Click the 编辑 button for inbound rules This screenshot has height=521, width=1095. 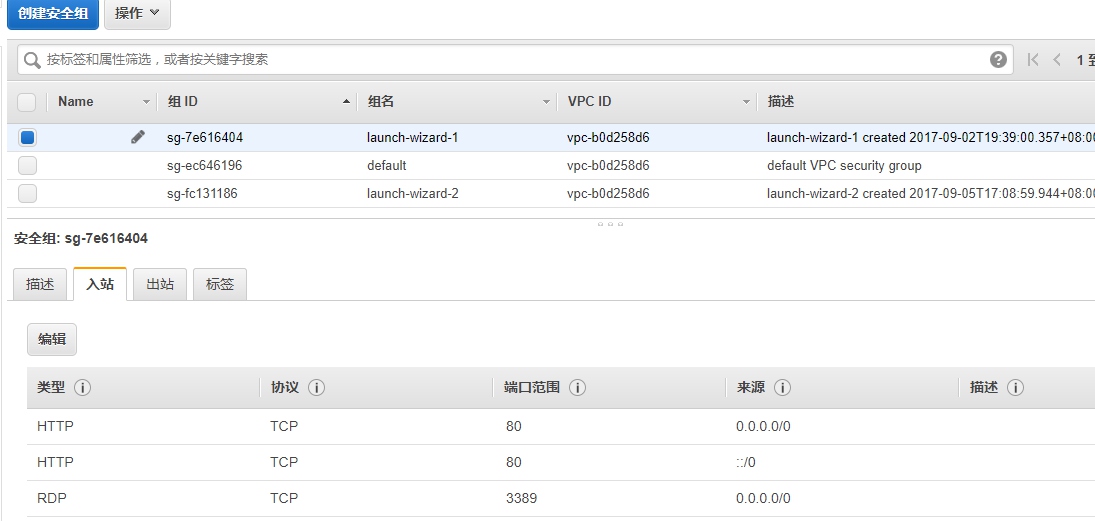click(52, 339)
